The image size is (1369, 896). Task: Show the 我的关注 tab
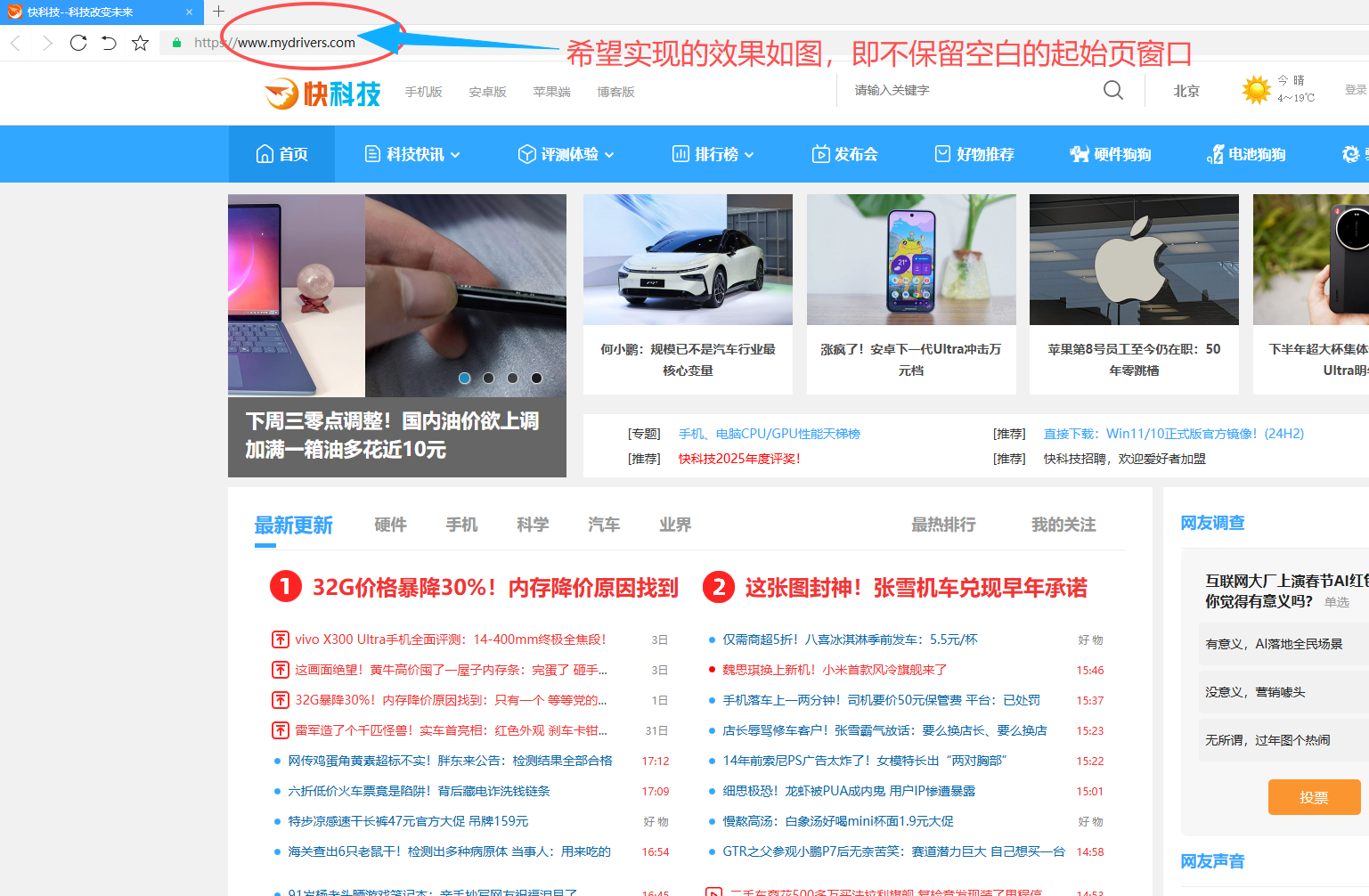[1063, 525]
